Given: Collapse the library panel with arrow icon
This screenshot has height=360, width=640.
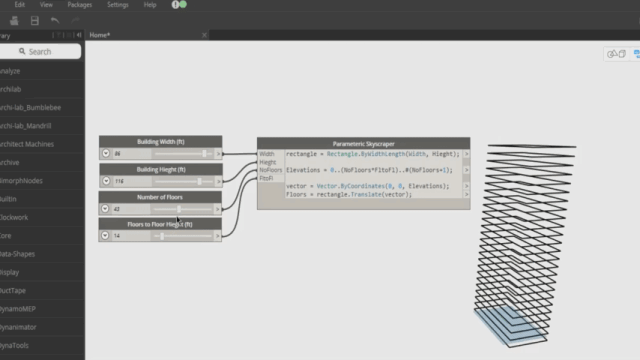Looking at the screenshot, I should 79,35.
